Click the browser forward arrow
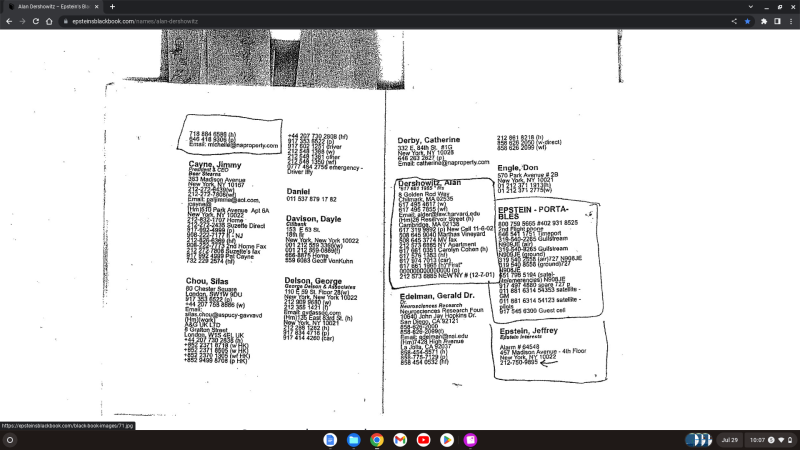Image resolution: width=800 pixels, height=450 pixels. point(22,21)
